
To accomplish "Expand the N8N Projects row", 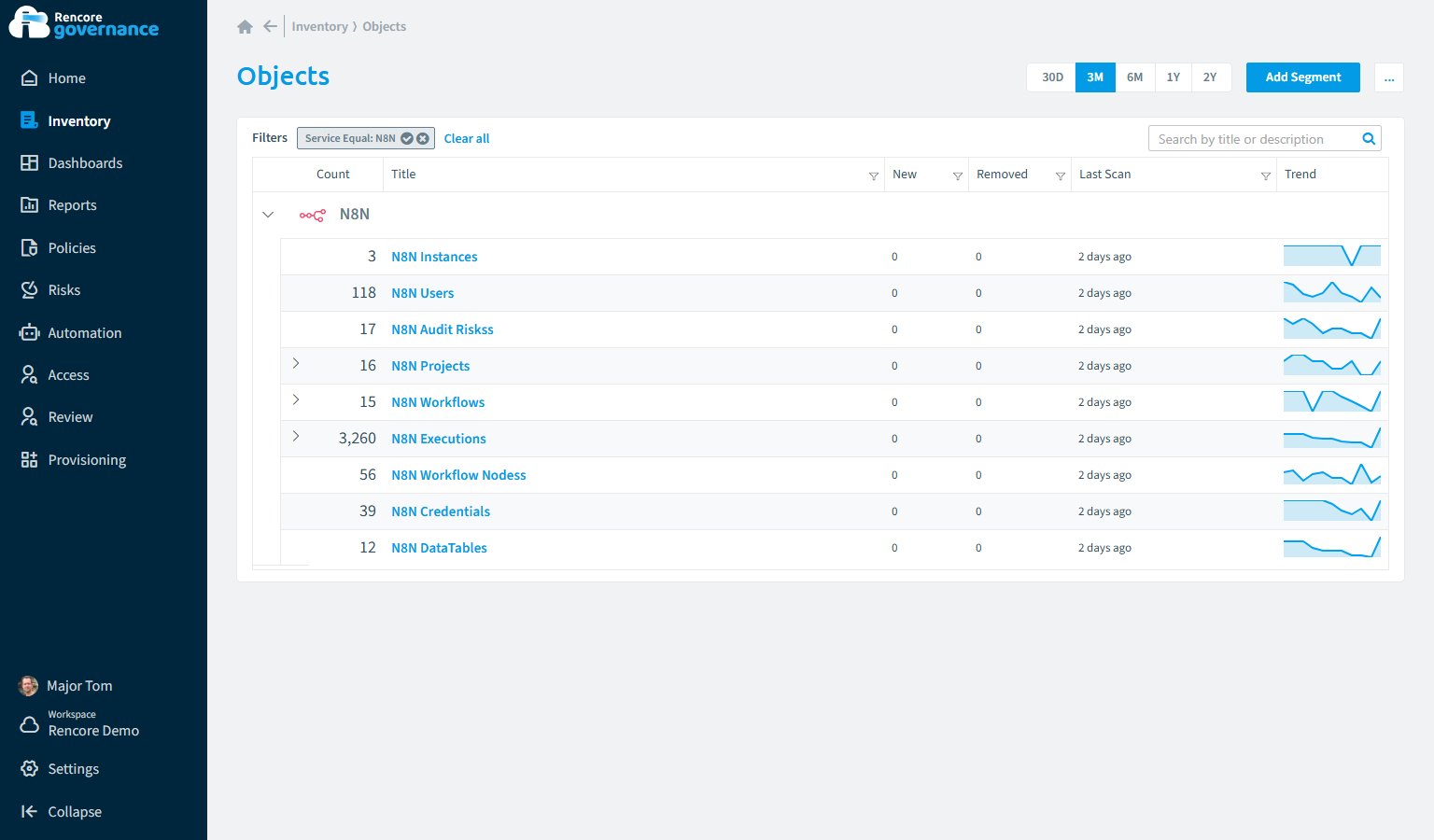I will click(296, 363).
